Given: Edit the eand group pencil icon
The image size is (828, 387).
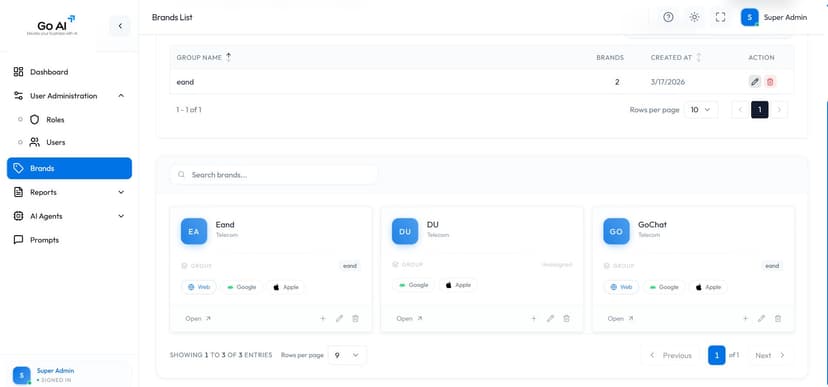Looking at the screenshot, I should (755, 82).
